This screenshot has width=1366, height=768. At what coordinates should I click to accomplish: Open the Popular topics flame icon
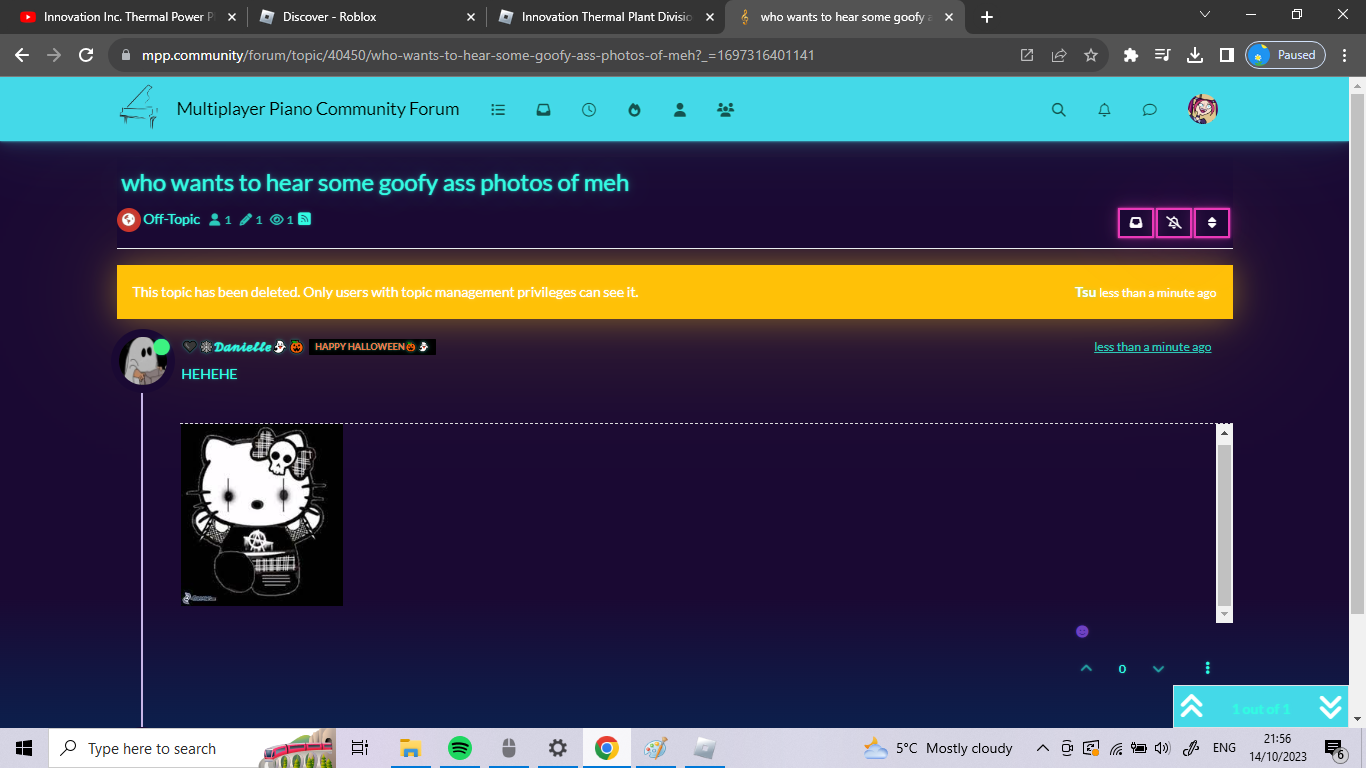click(x=634, y=110)
